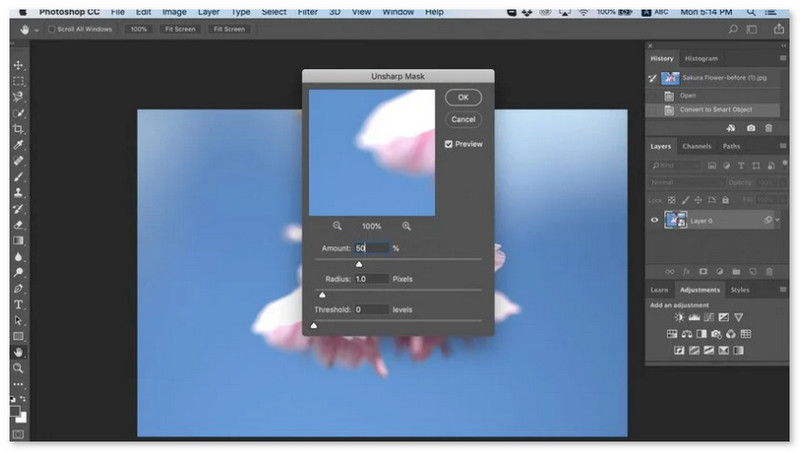Select the Quick Selection tool
This screenshot has width=800, height=452.
tap(18, 113)
